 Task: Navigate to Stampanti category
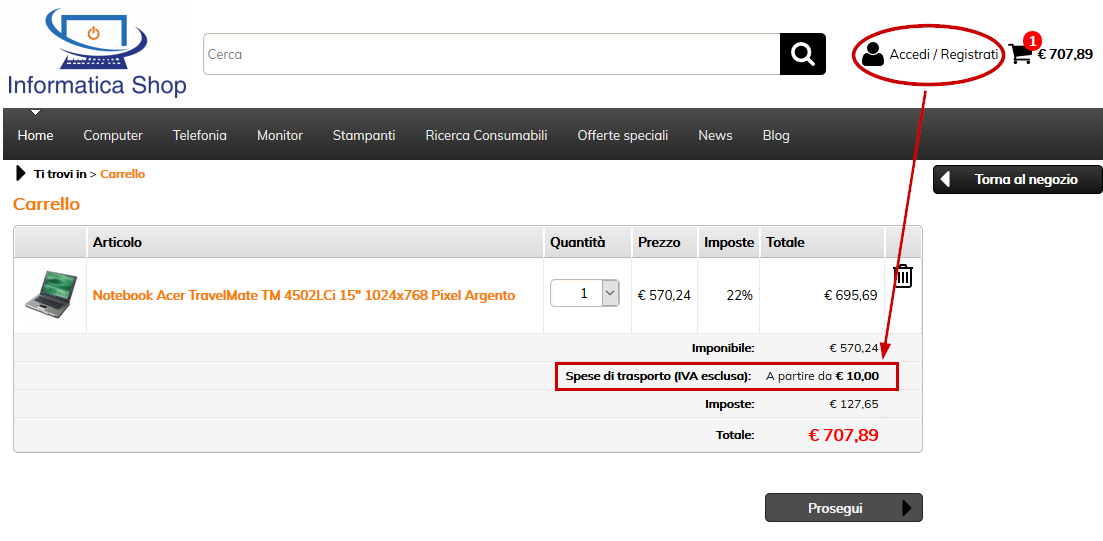(364, 135)
